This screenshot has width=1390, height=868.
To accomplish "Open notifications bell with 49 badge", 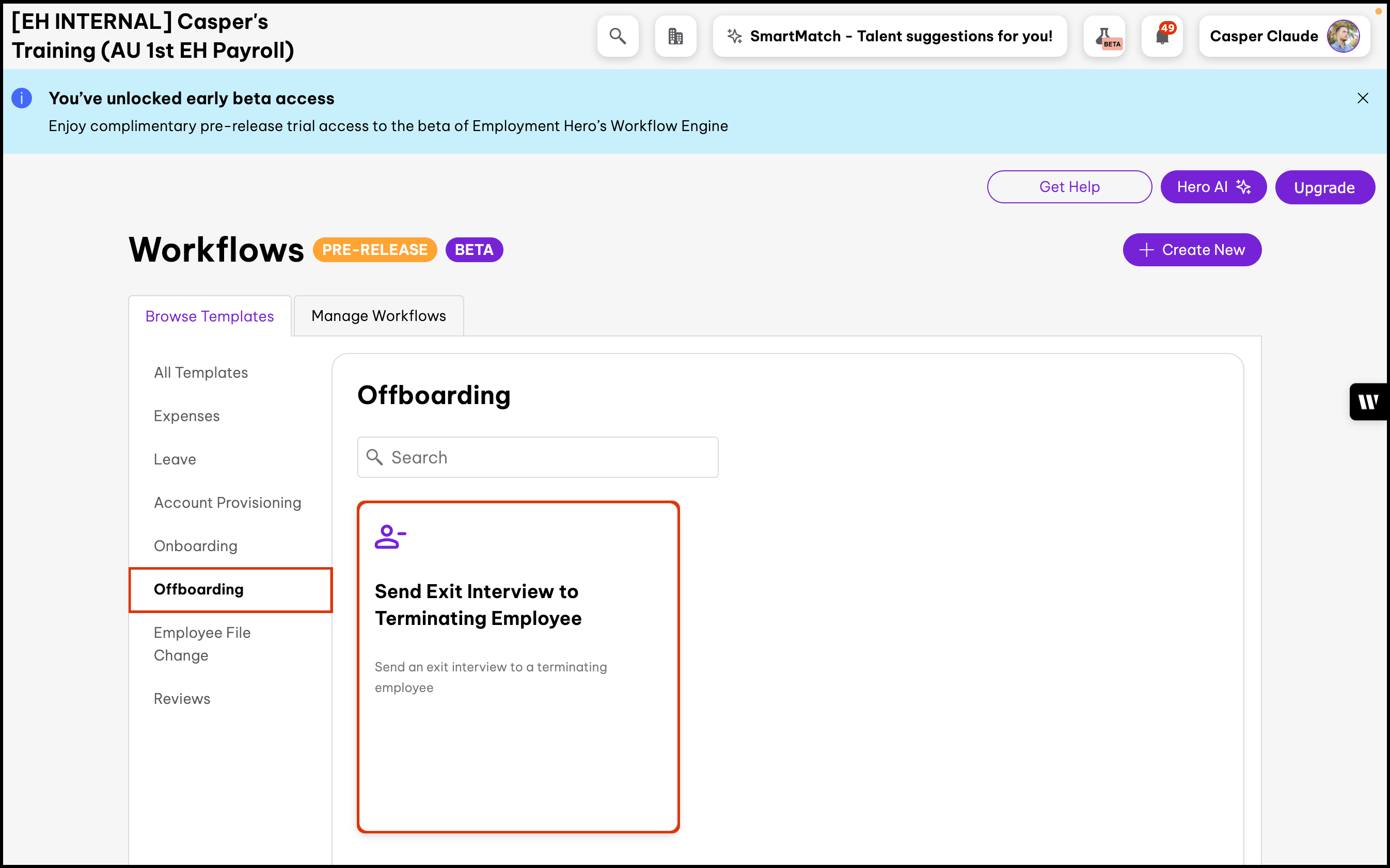I will click(x=1162, y=36).
